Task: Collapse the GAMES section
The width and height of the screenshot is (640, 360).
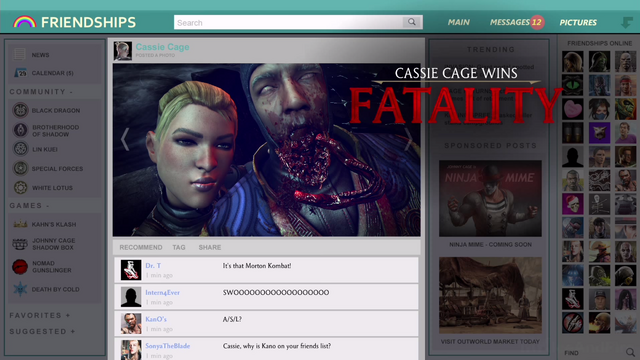Action: coord(29,206)
